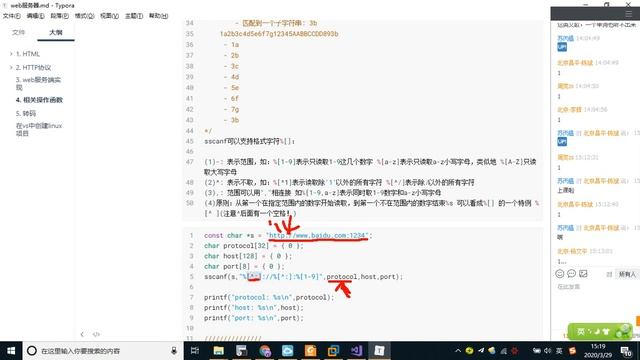Open the emoji picker in chat
This screenshot has height=360, width=640.
coord(560,274)
